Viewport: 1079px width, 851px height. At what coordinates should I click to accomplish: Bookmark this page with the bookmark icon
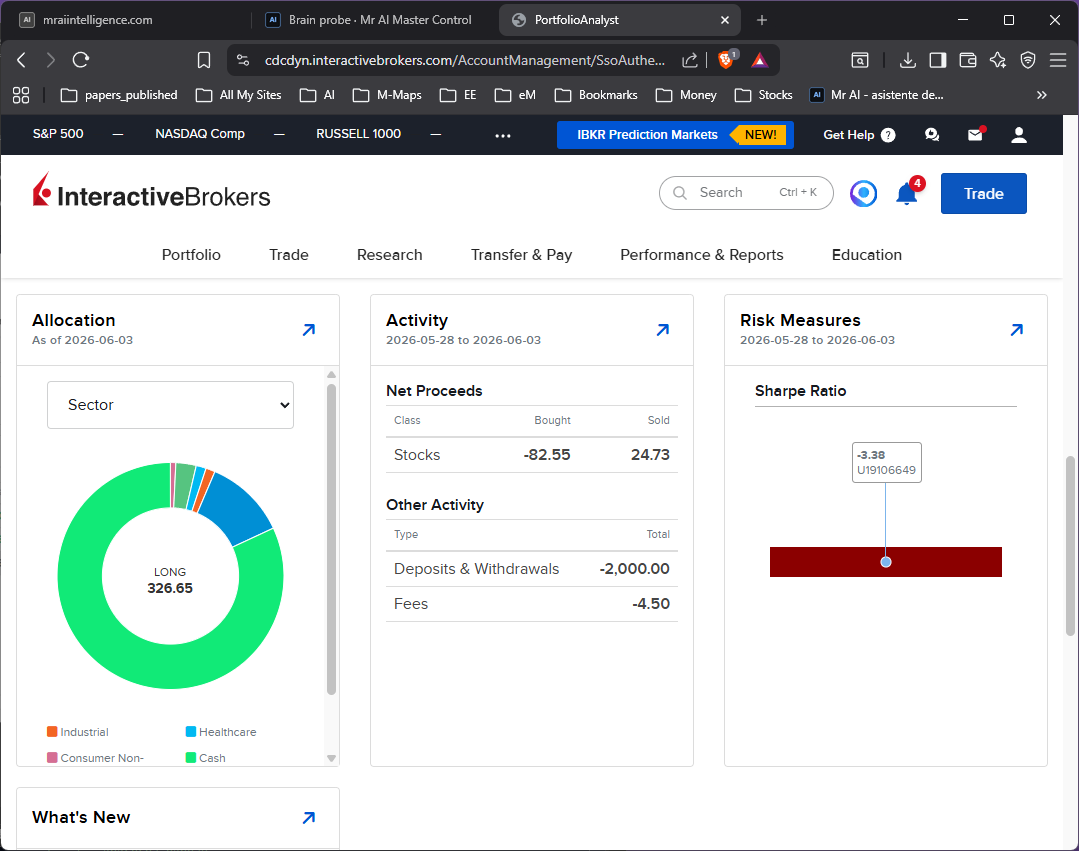click(x=204, y=60)
